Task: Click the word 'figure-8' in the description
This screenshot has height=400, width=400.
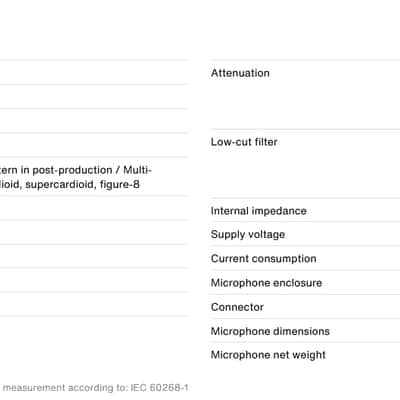Action: 120,184
